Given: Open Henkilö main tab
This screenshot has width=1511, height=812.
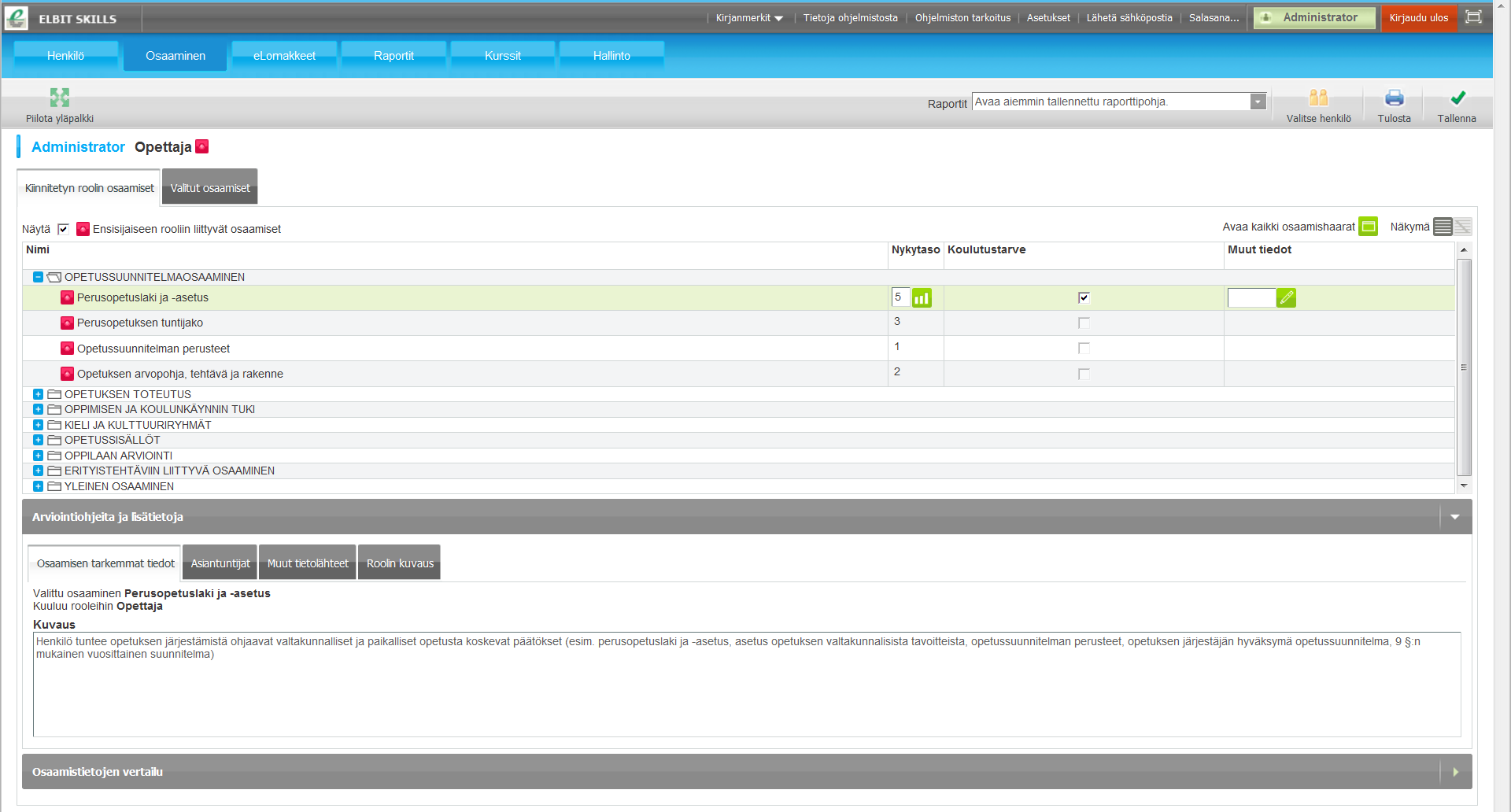Looking at the screenshot, I should pyautogui.click(x=66, y=56).
